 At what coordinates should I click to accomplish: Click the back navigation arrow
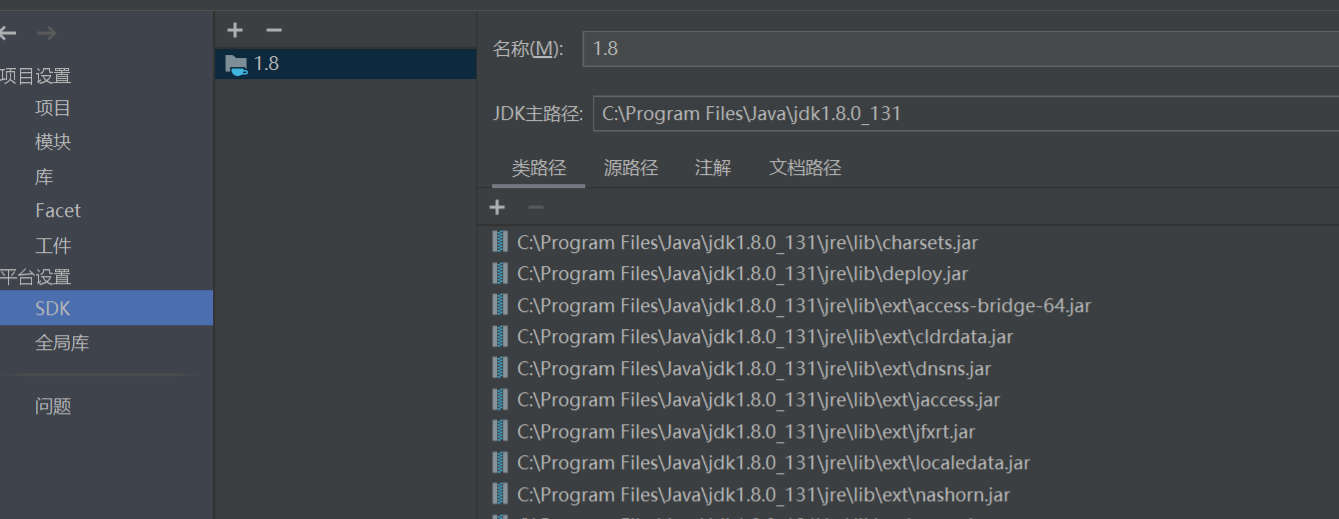coord(8,34)
